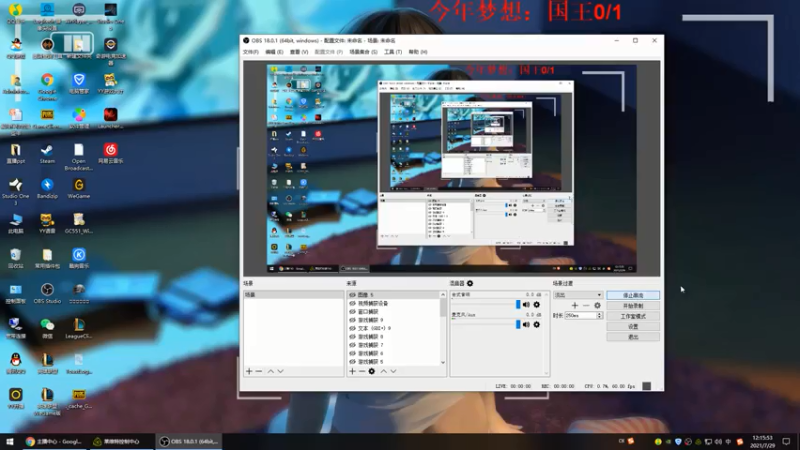Viewport: 800px width, 450px height.
Task: Expand the scene transition type dropdown
Action: pyautogui.click(x=578, y=295)
